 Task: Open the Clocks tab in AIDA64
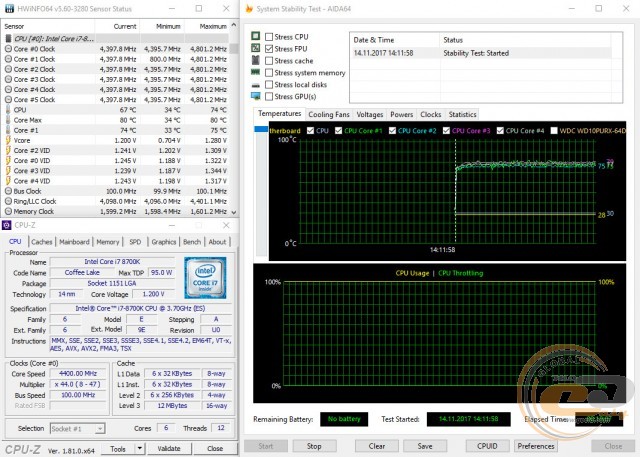point(431,115)
